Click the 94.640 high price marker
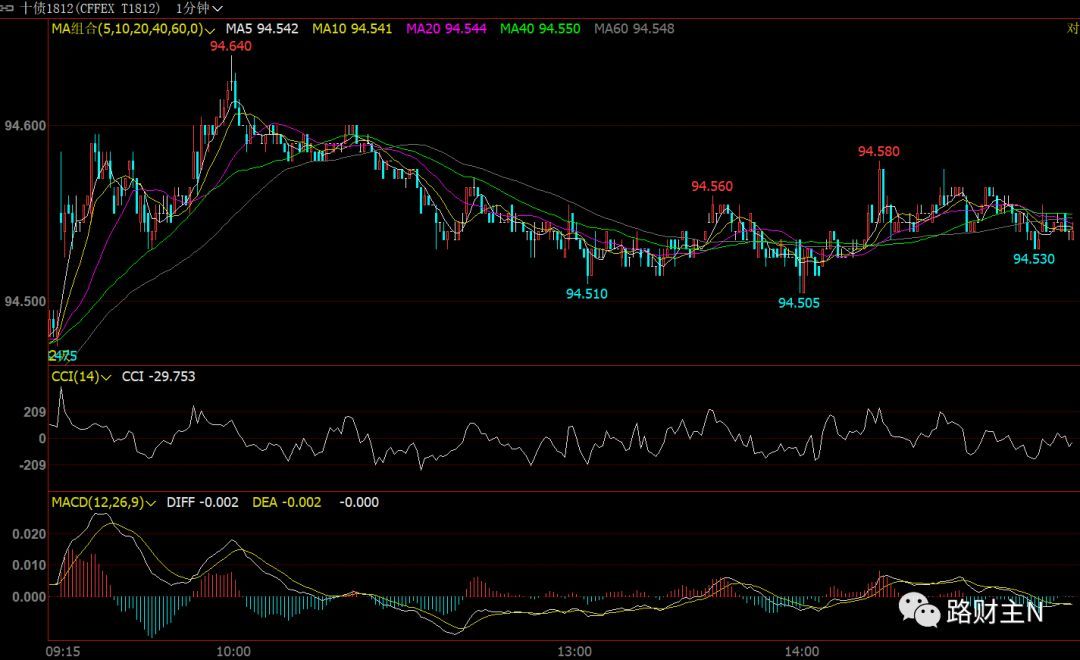The height and width of the screenshot is (660, 1080). pos(231,46)
